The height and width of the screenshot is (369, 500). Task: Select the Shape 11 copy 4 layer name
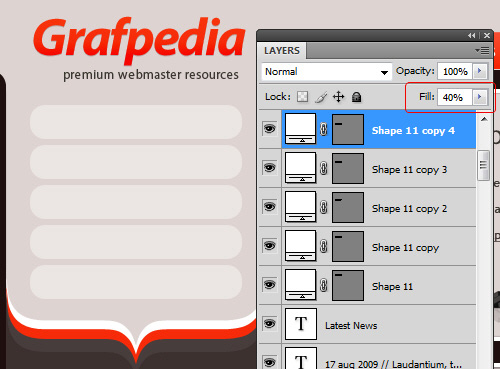point(413,130)
